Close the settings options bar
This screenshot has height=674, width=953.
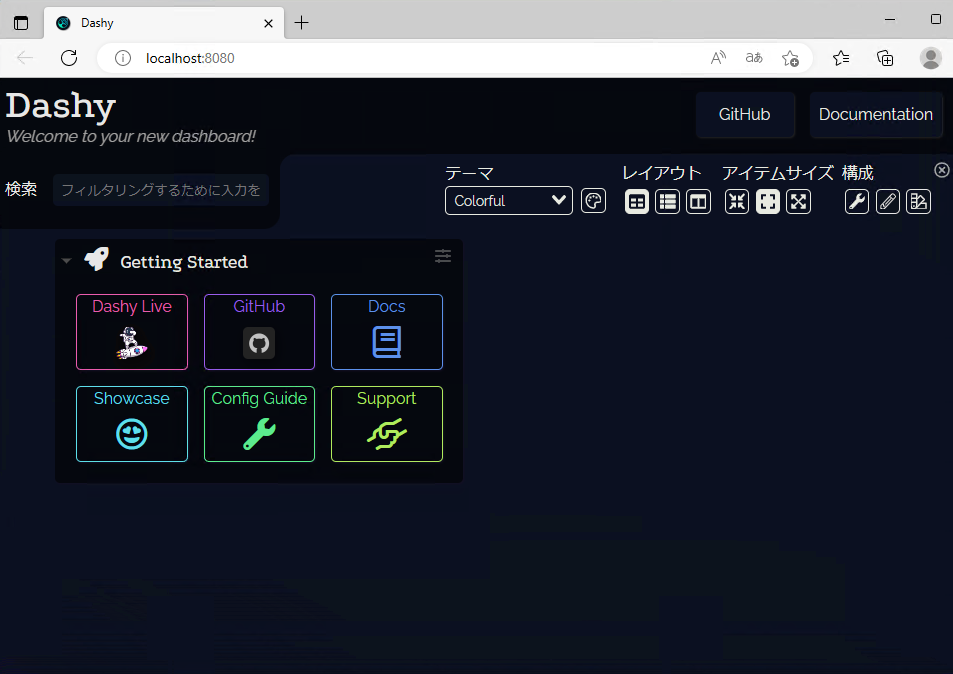click(x=941, y=170)
